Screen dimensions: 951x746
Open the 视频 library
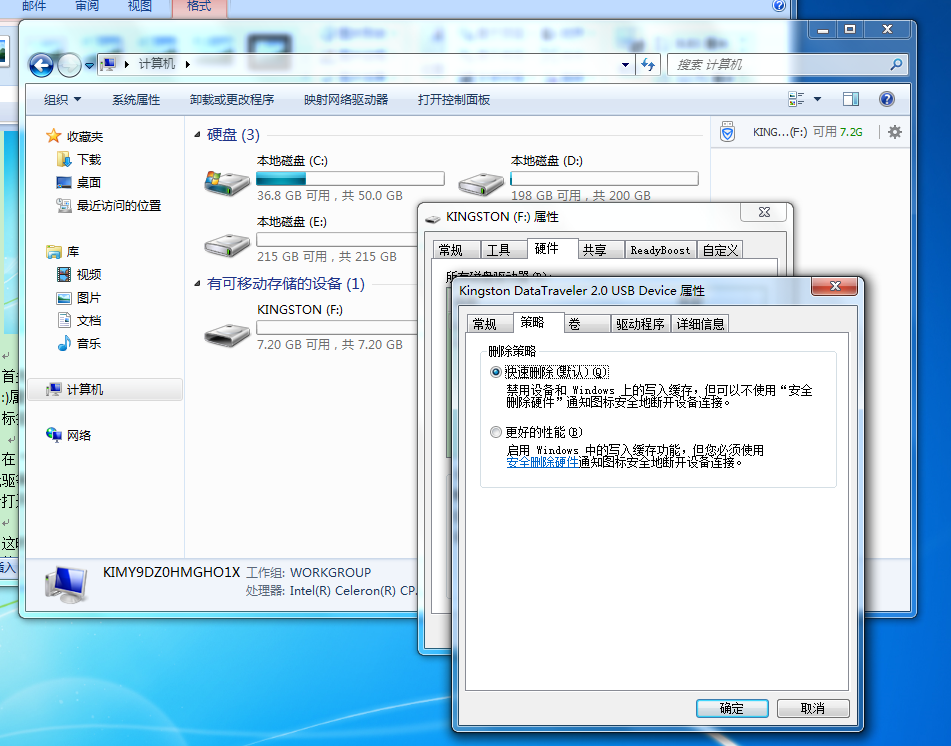coord(89,275)
